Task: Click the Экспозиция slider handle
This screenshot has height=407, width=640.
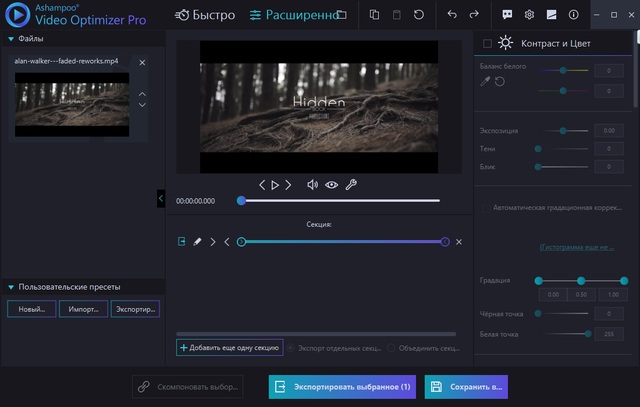Action: tap(563, 131)
